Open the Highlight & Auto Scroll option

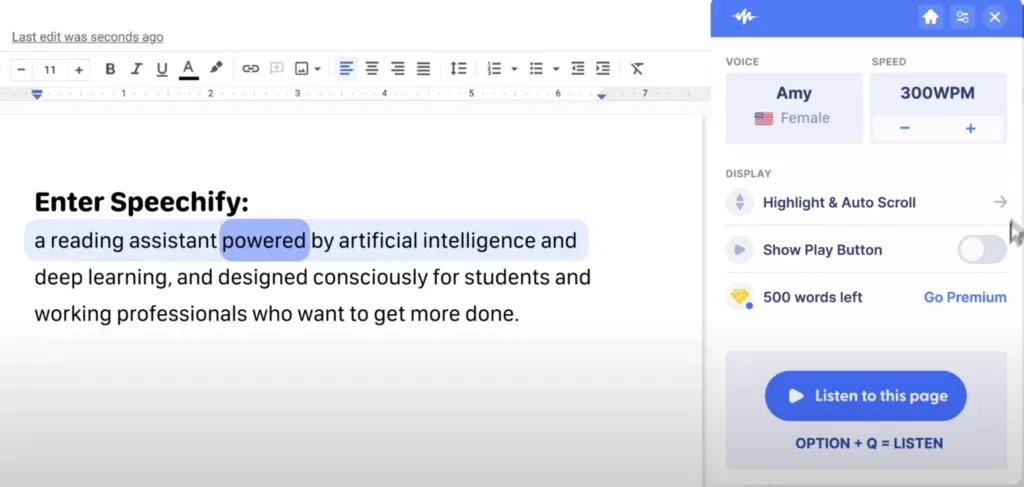pyautogui.click(x=866, y=203)
